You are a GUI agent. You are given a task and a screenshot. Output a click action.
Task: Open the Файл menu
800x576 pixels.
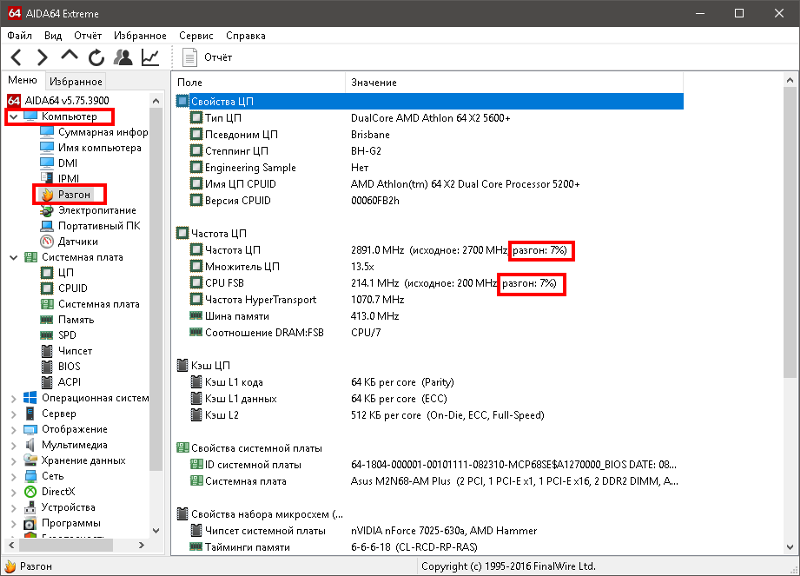[20, 36]
